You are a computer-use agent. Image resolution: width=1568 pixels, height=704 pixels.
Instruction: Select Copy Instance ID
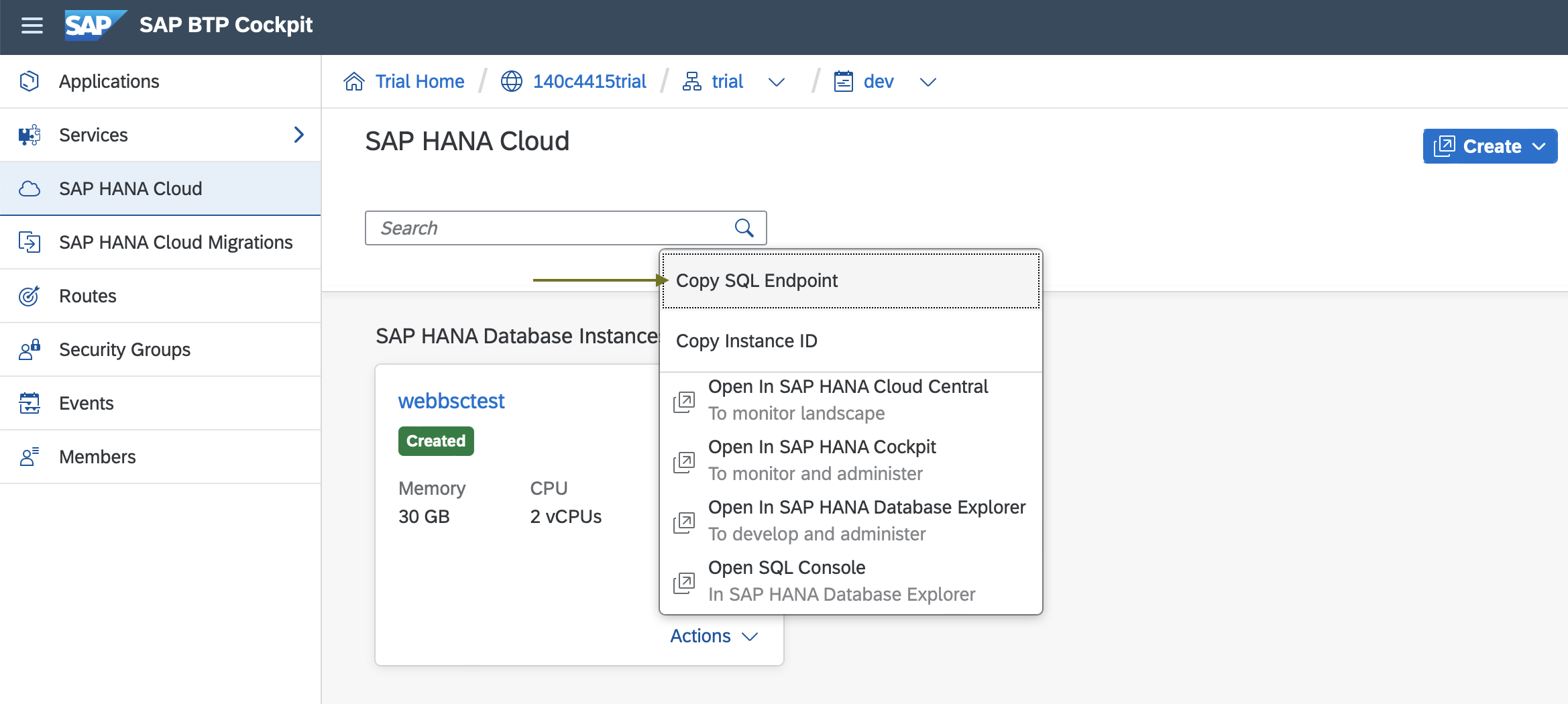746,341
